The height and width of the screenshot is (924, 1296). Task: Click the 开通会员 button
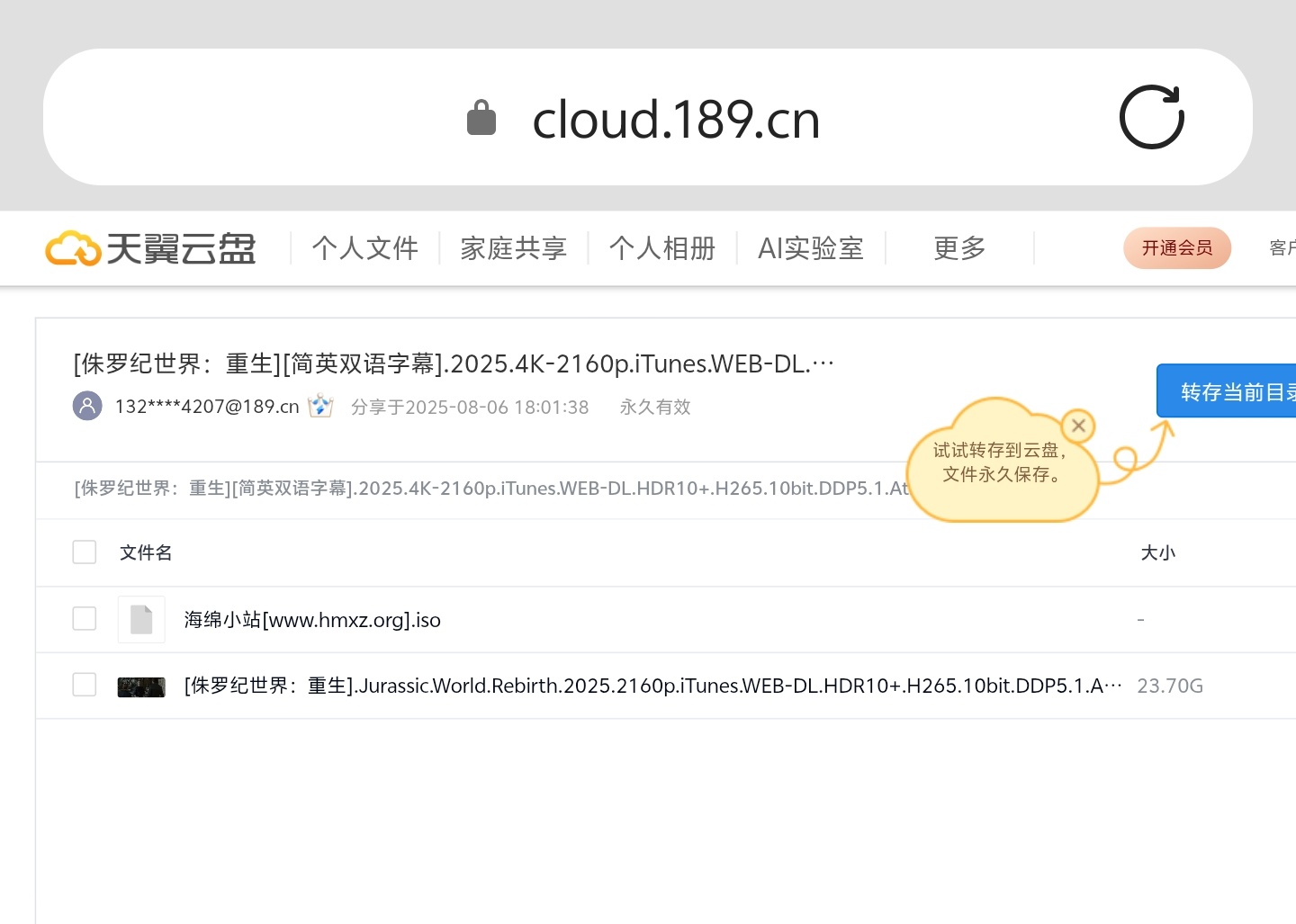coord(1177,248)
